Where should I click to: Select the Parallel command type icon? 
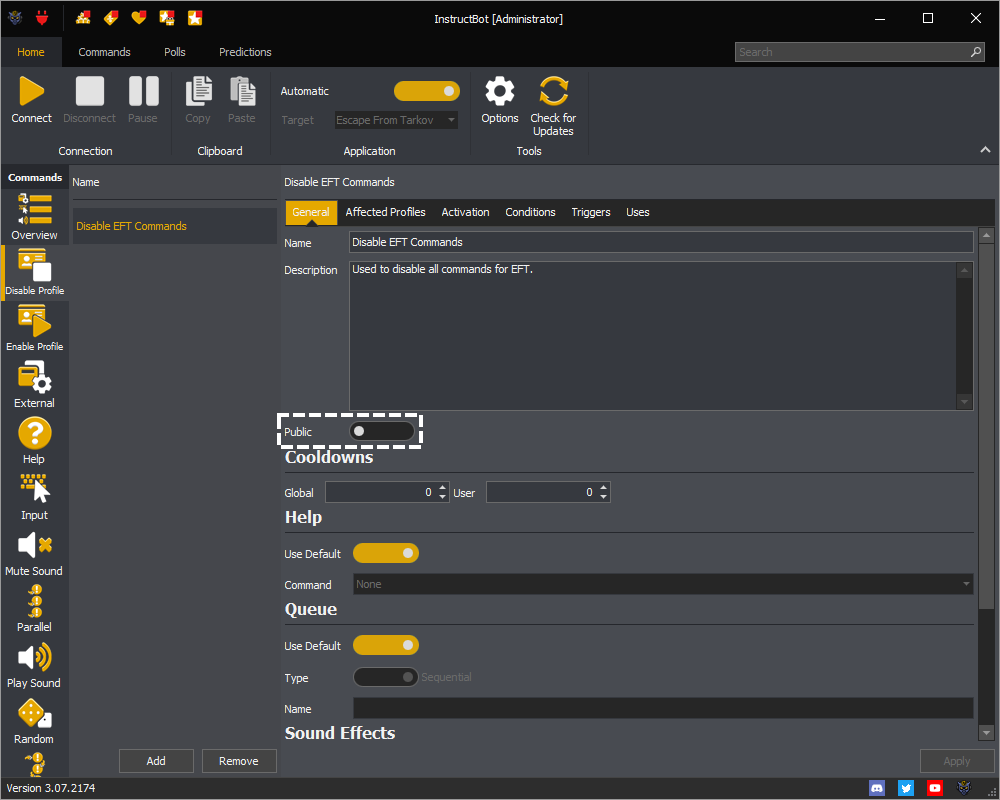pyautogui.click(x=34, y=601)
